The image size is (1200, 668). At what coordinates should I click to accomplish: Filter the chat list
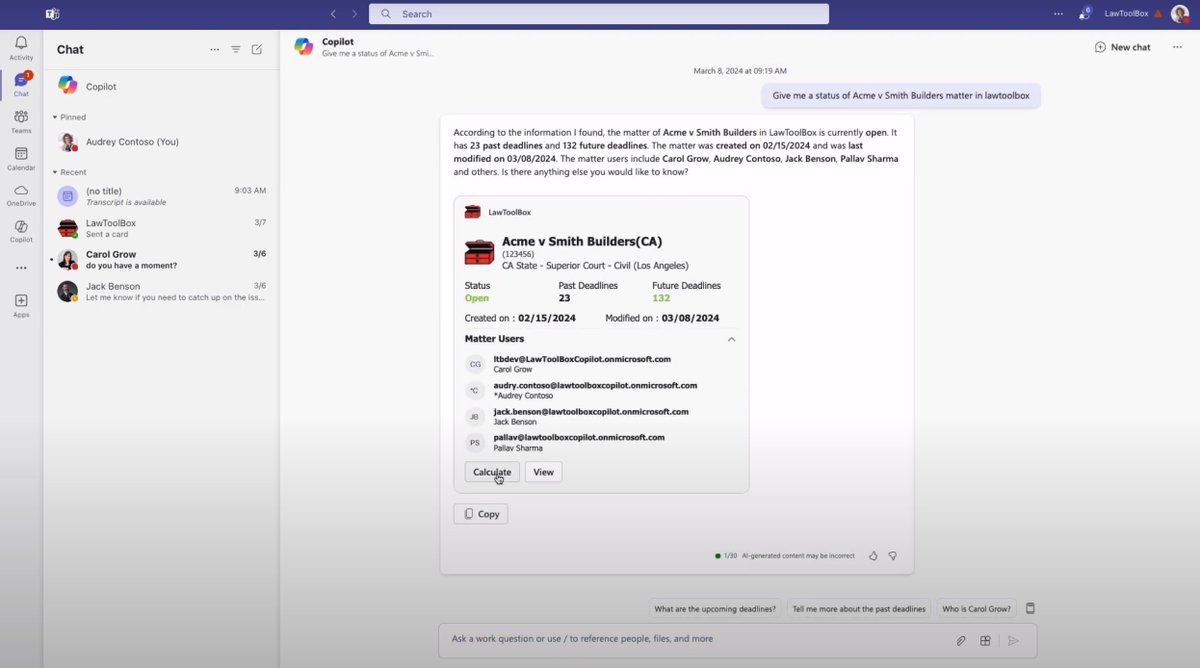click(x=236, y=49)
